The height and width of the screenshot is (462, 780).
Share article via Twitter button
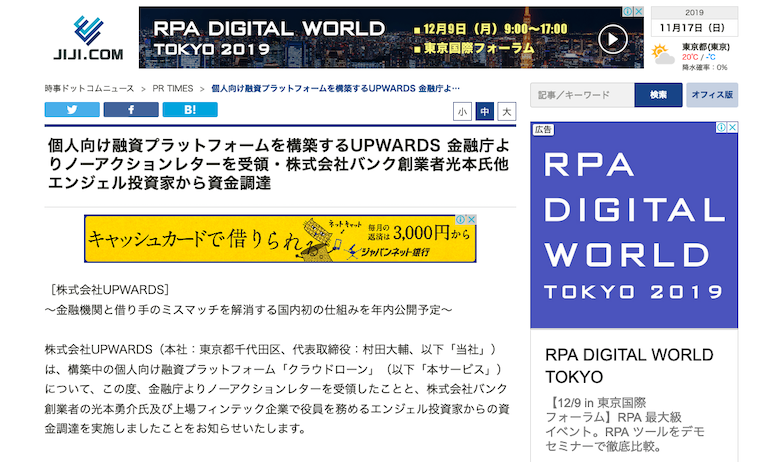point(72,110)
